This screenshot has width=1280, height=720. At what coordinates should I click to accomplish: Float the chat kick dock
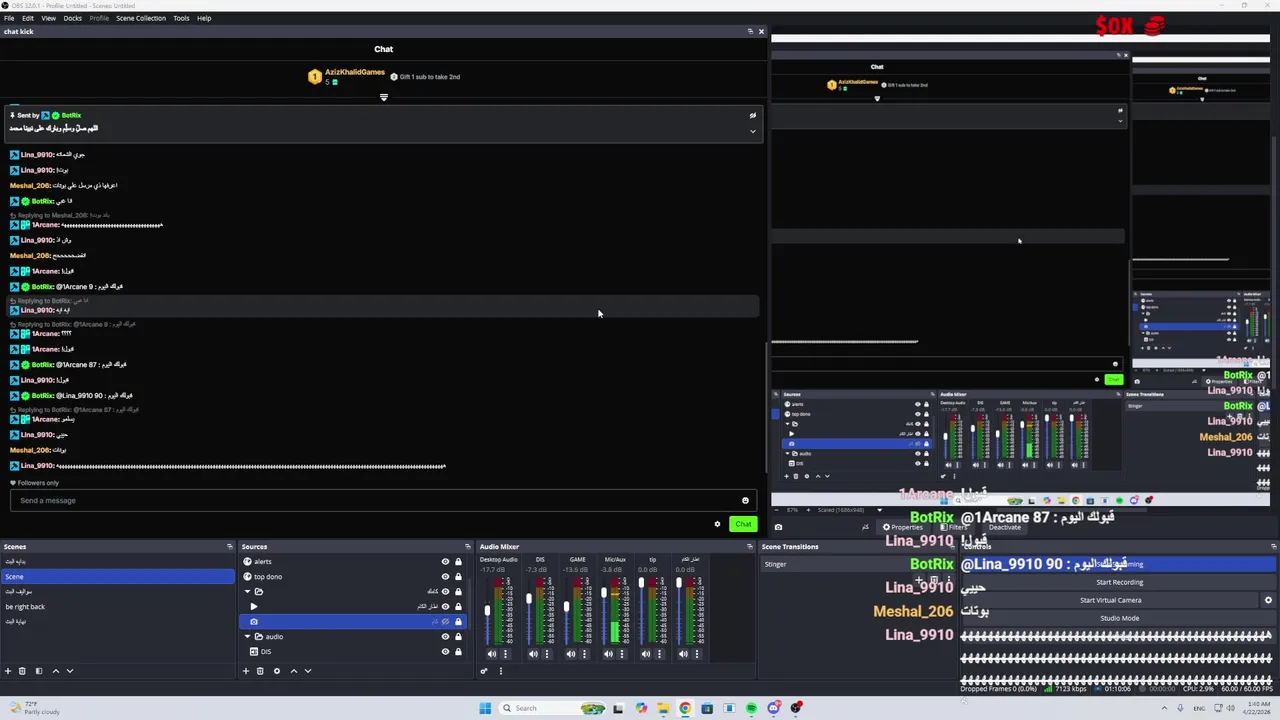click(x=750, y=31)
